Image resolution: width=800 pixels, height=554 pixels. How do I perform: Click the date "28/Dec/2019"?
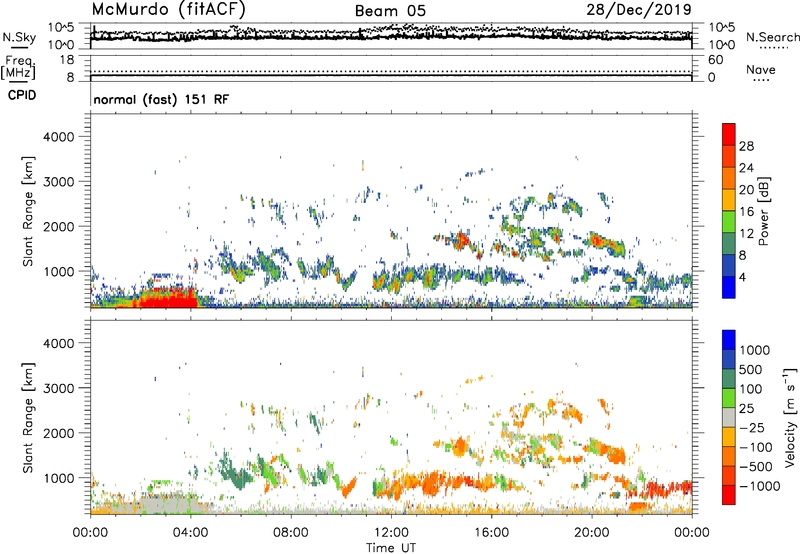pyautogui.click(x=639, y=10)
